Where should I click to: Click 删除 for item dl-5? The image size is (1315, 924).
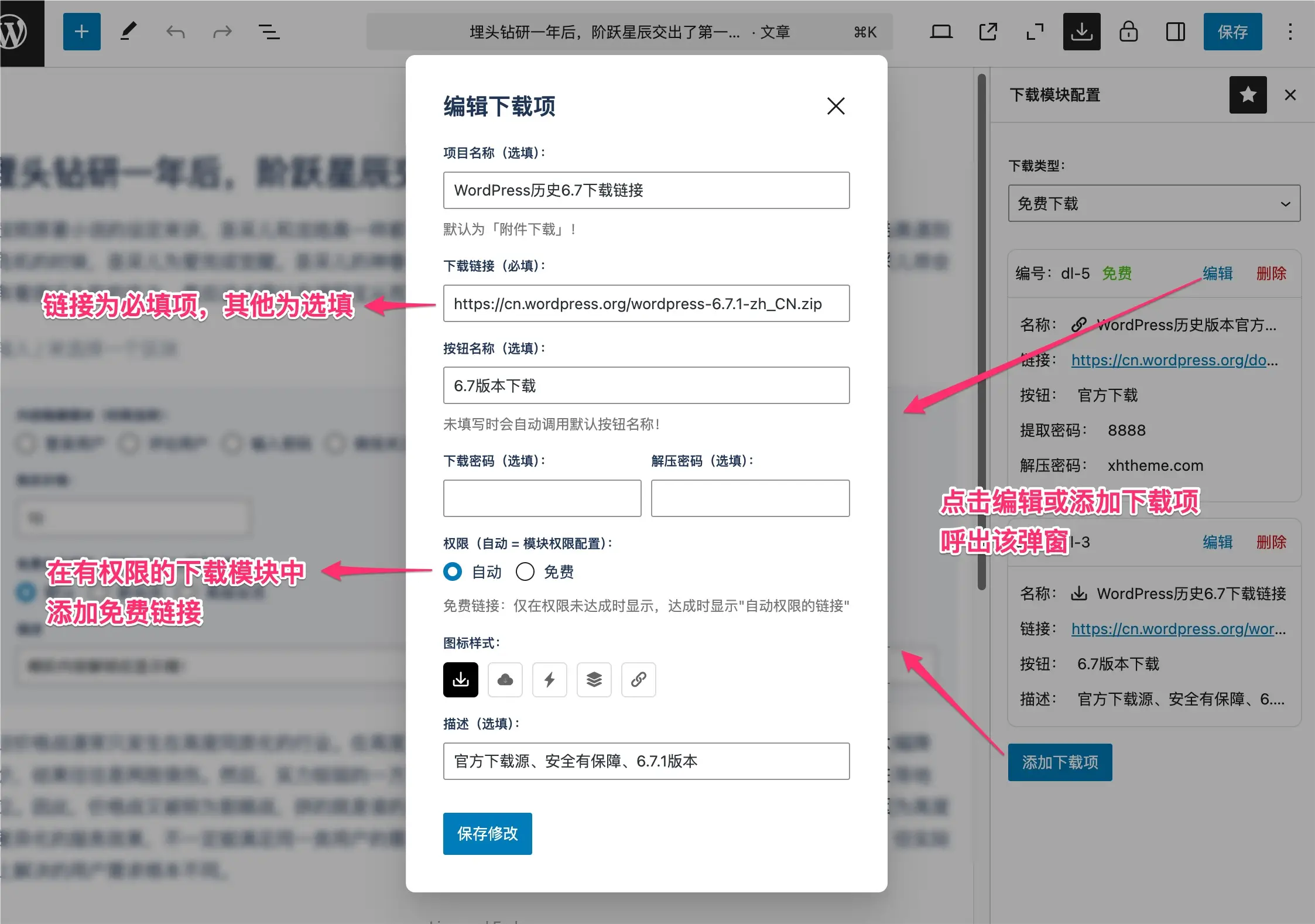1271,273
